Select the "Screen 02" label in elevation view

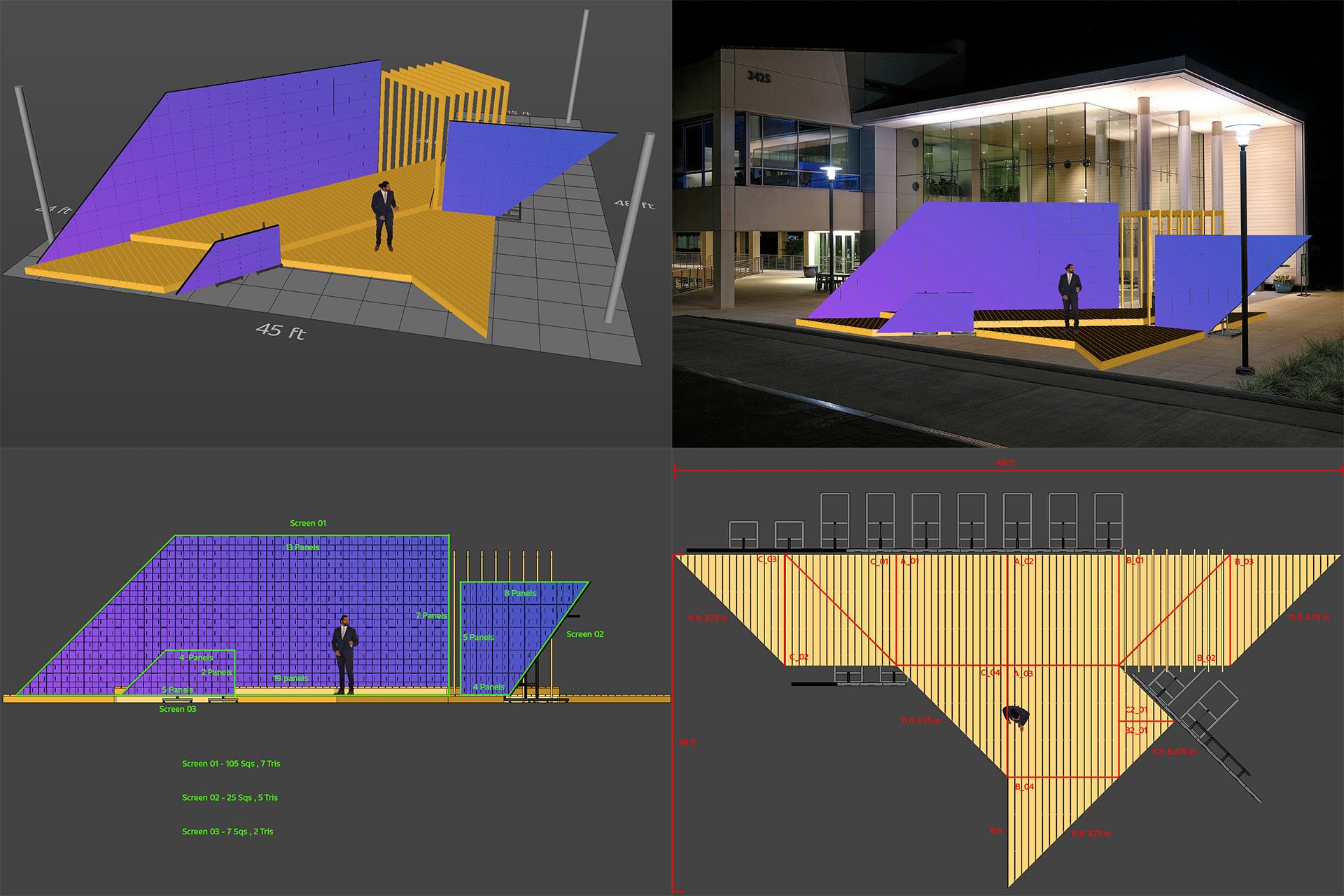[584, 634]
